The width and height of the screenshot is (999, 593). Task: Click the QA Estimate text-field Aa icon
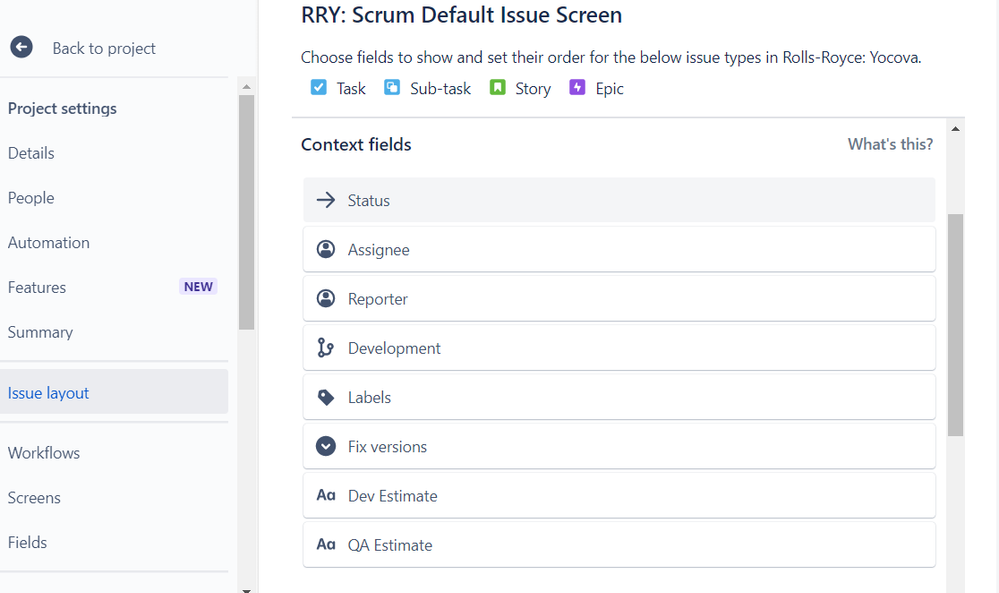tap(326, 544)
